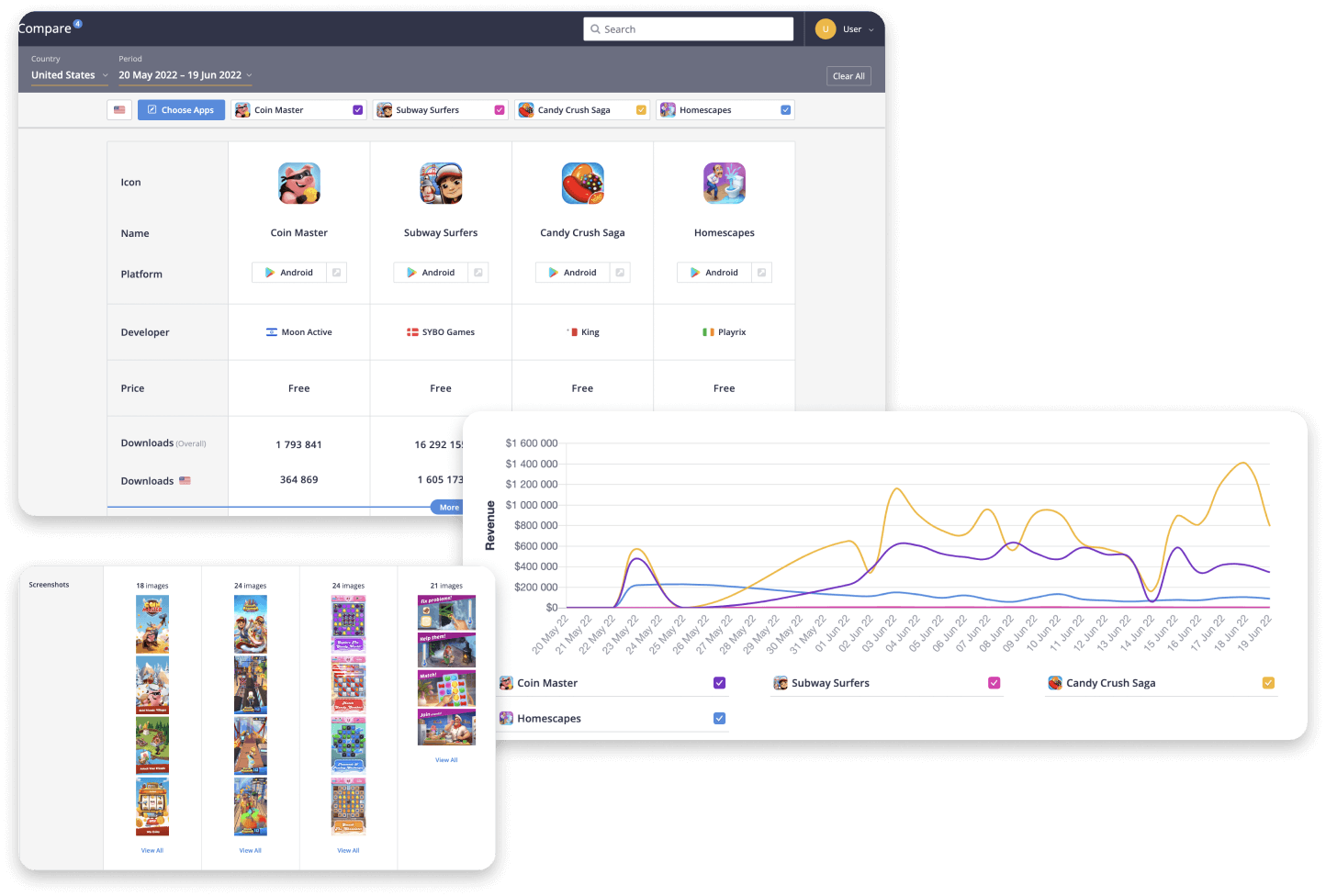Click SYBO Games developer link
The image size is (1326, 896).
[448, 332]
